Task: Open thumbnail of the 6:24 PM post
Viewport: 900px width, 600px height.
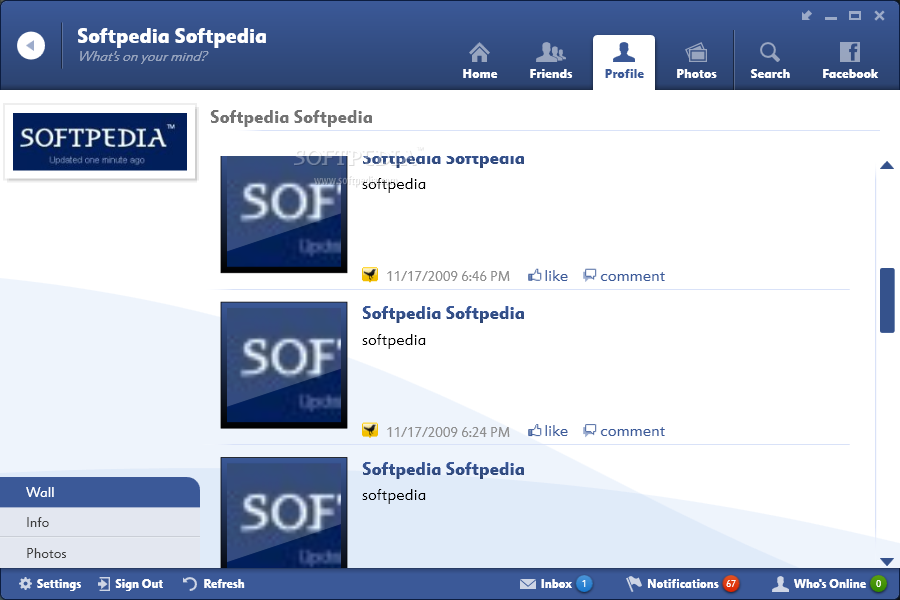Action: click(284, 365)
